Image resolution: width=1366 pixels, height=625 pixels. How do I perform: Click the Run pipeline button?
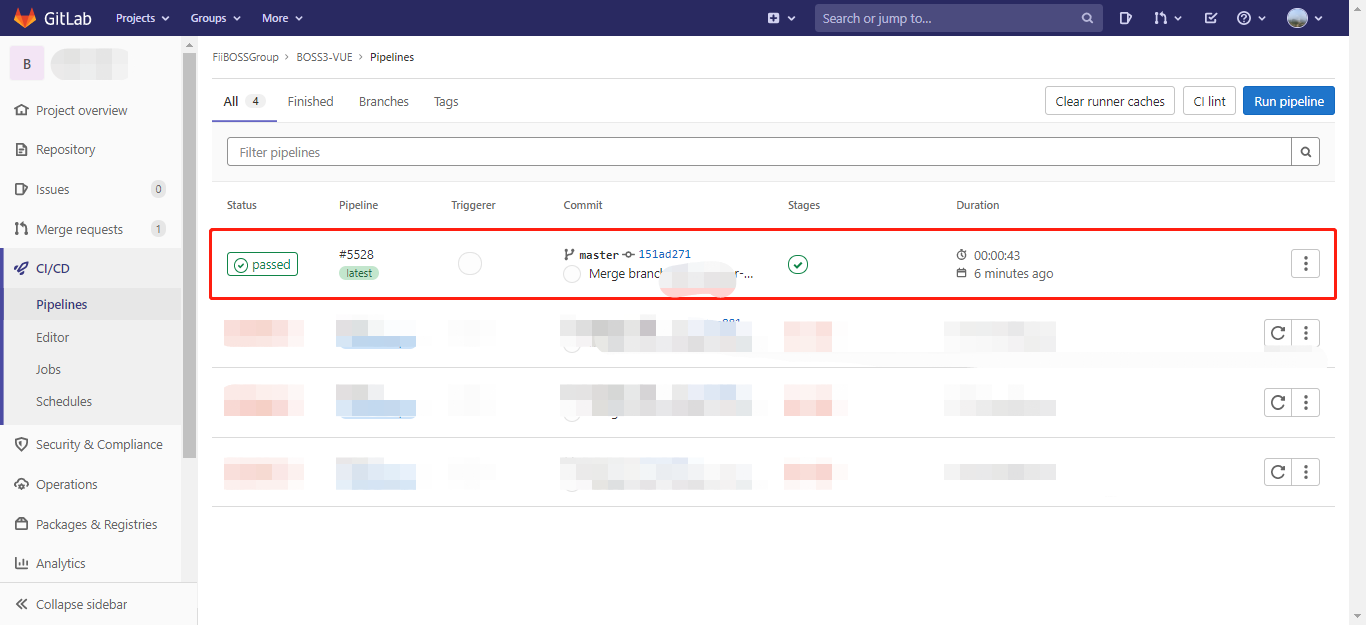pyautogui.click(x=1288, y=100)
